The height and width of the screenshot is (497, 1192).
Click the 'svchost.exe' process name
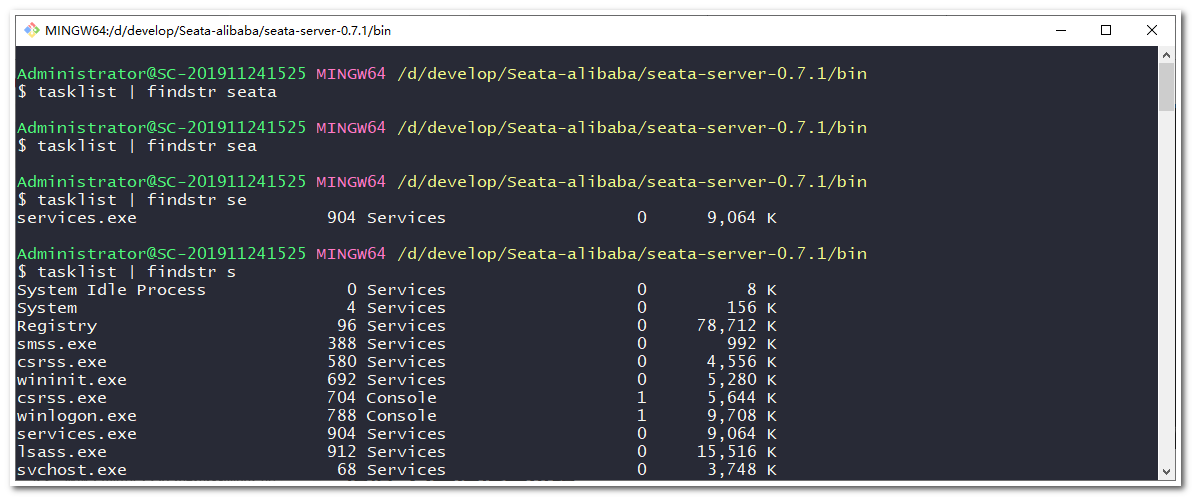point(71,470)
